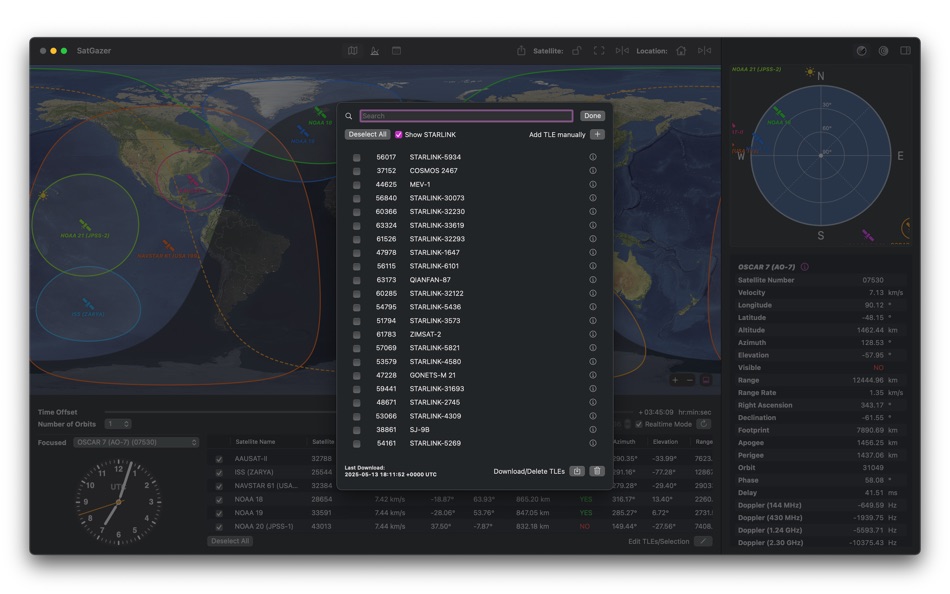Adjust the Number of Orbits stepper

(126, 424)
